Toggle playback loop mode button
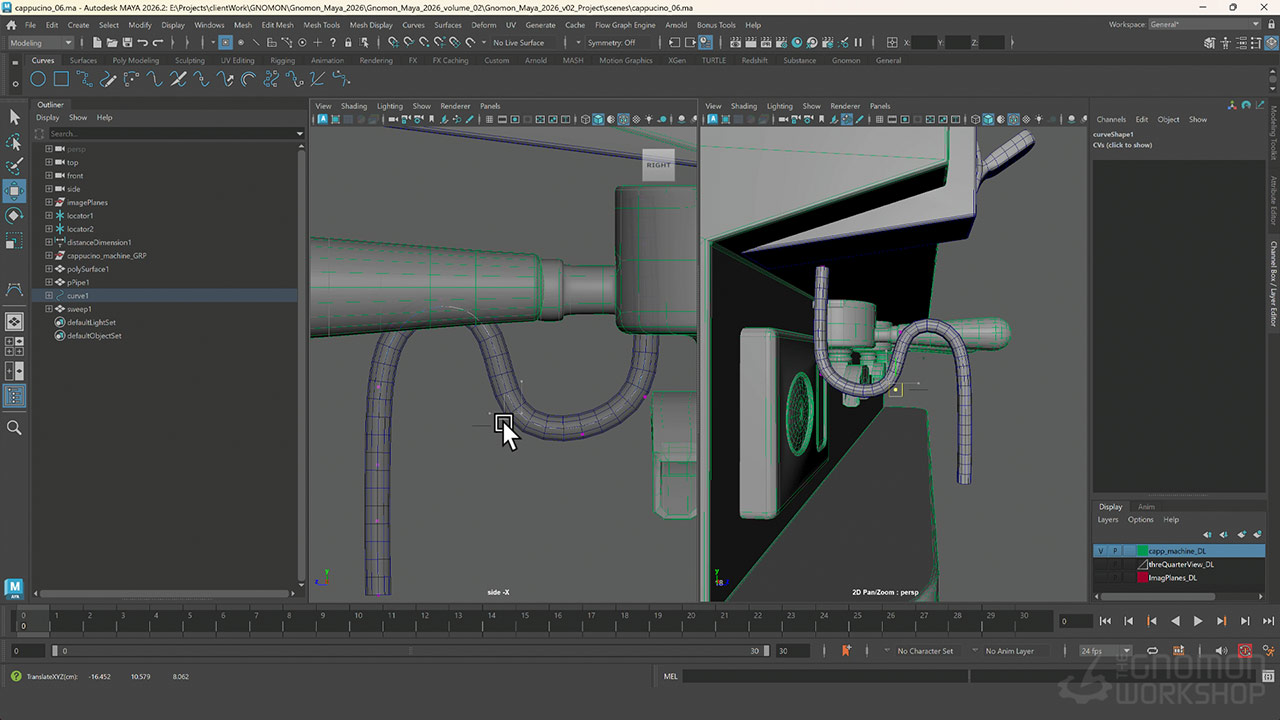1280x720 pixels. click(1152, 651)
